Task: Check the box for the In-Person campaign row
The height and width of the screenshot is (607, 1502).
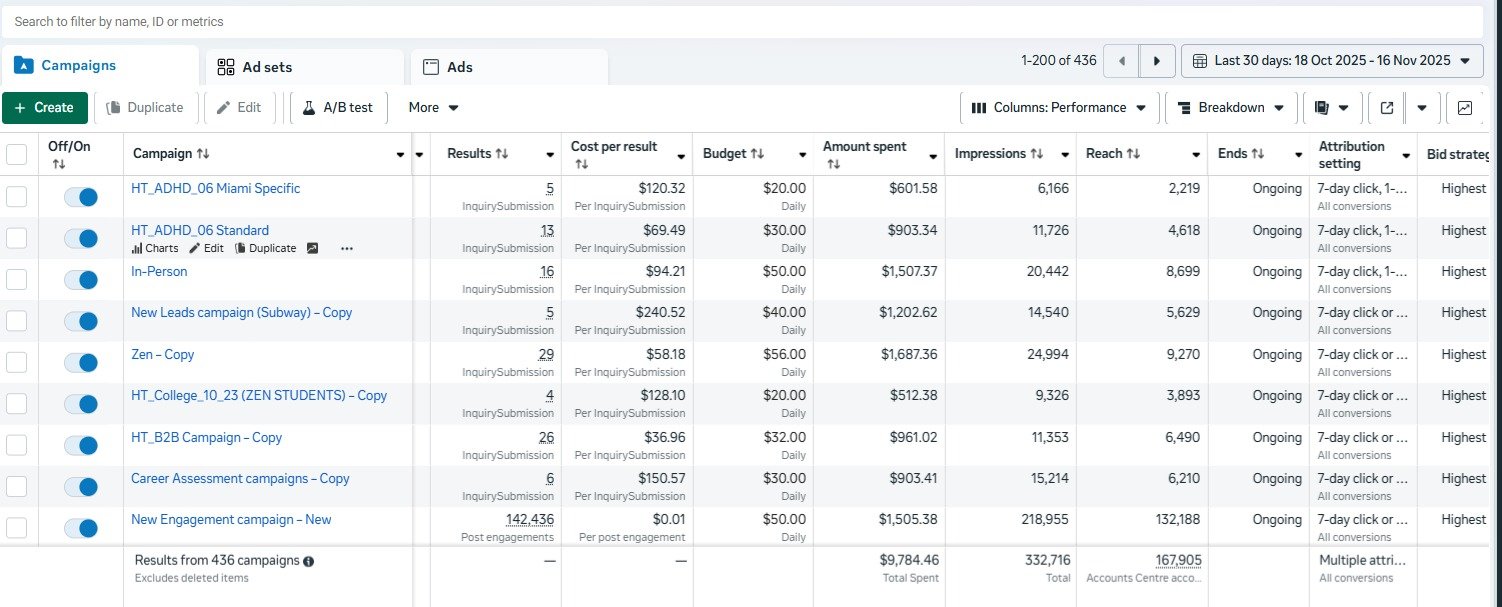Action: click(17, 280)
